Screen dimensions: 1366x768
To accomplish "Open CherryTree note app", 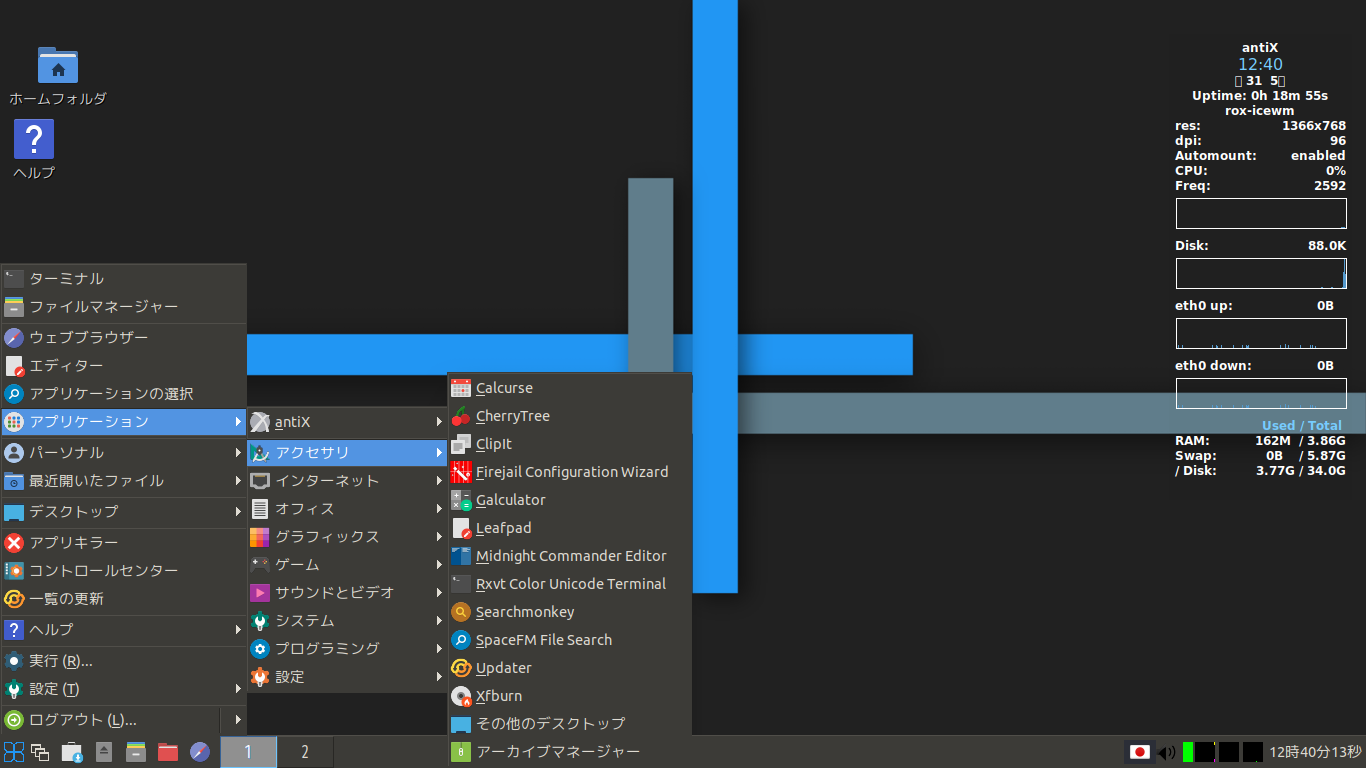I will coord(569,416).
